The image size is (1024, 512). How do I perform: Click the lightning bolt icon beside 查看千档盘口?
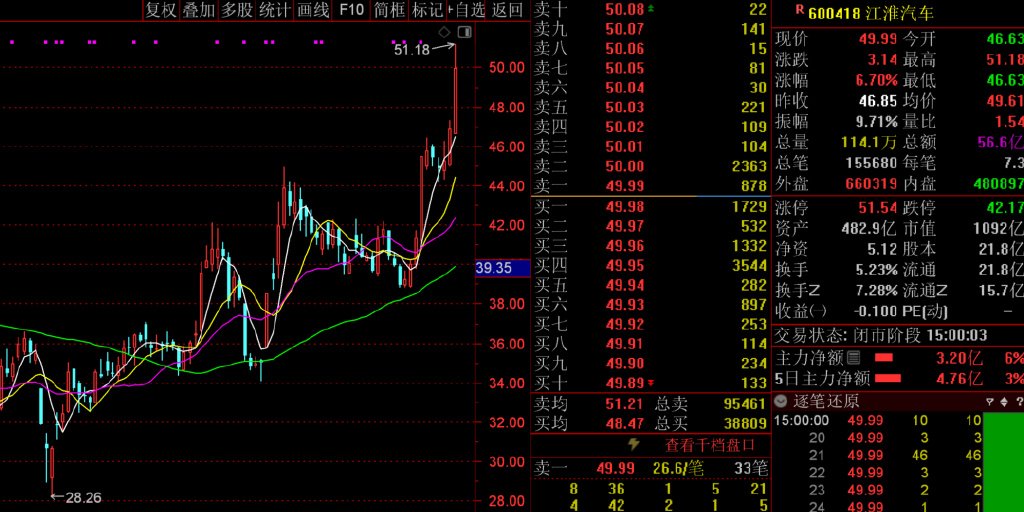tap(633, 444)
